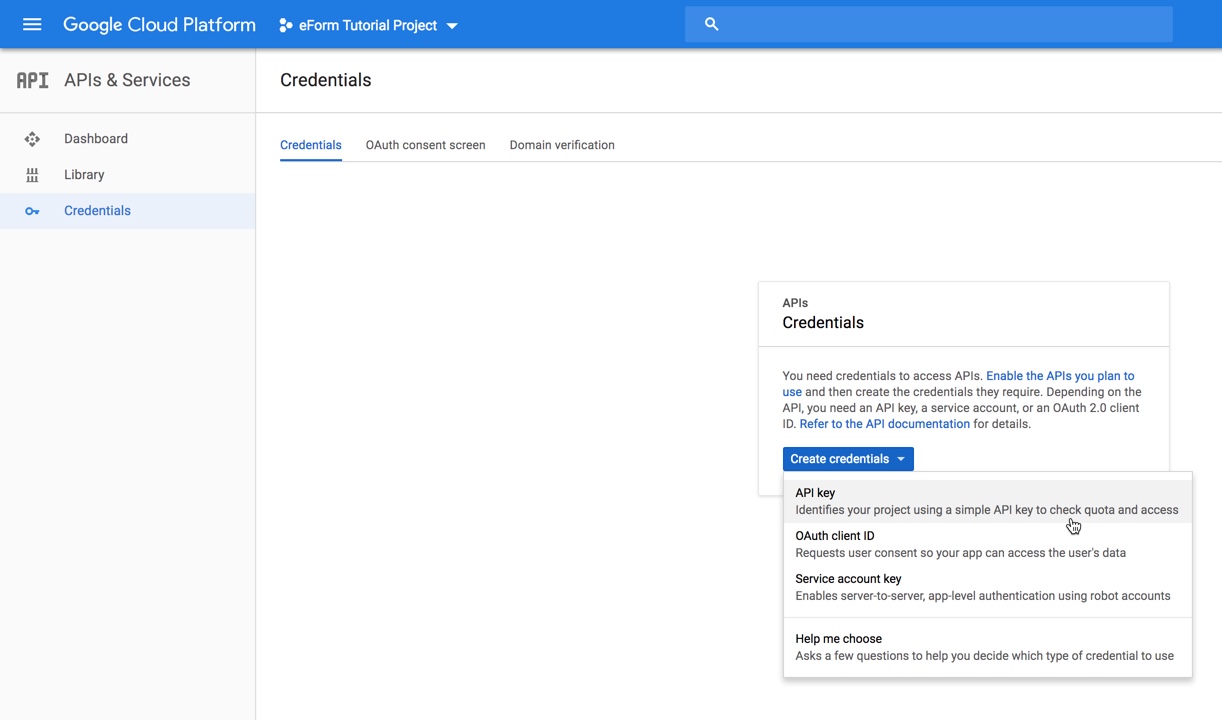Click the Credentials card title under APIs
This screenshot has width=1222, height=720.
(823, 323)
